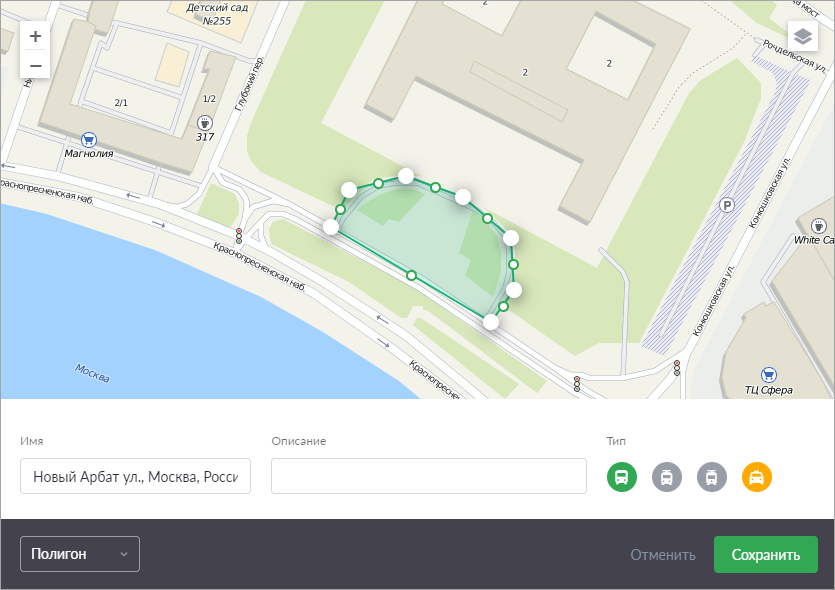This screenshot has width=835, height=590.
Task: Click the White Ca cafe marker icon
Action: coord(820,225)
